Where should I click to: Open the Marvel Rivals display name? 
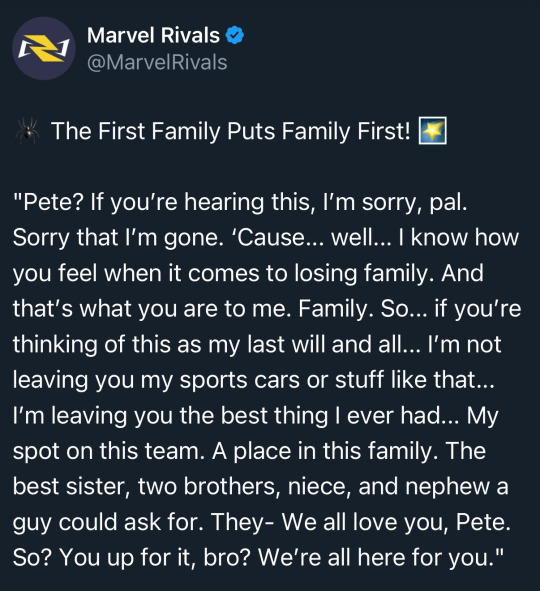click(x=153, y=35)
